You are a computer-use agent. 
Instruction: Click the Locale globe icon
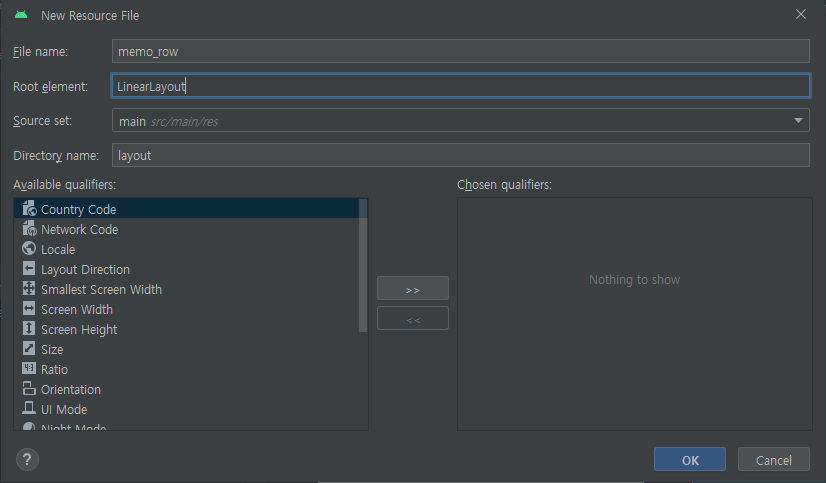[29, 248]
